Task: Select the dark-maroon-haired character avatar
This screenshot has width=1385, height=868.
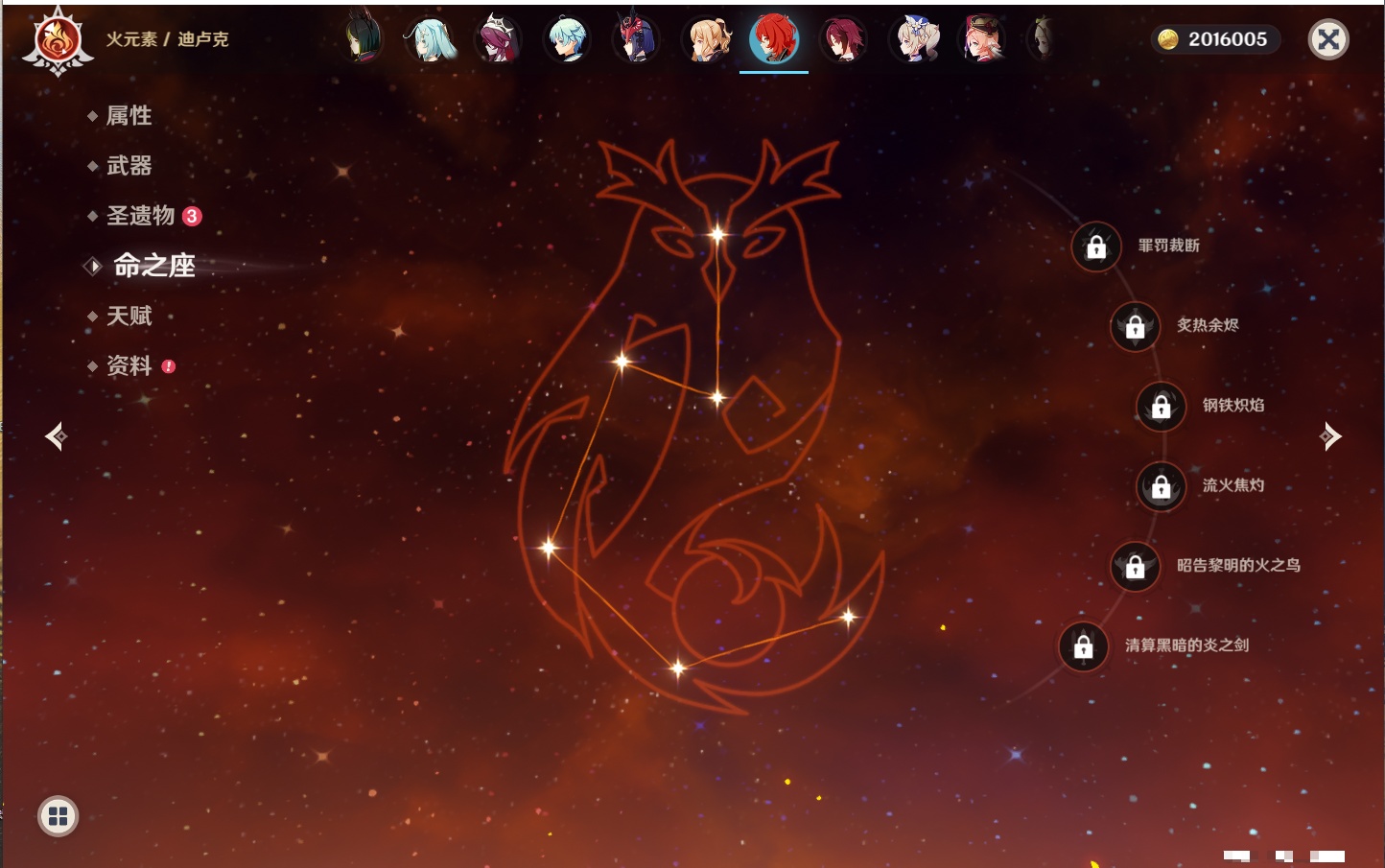Action: tap(844, 39)
